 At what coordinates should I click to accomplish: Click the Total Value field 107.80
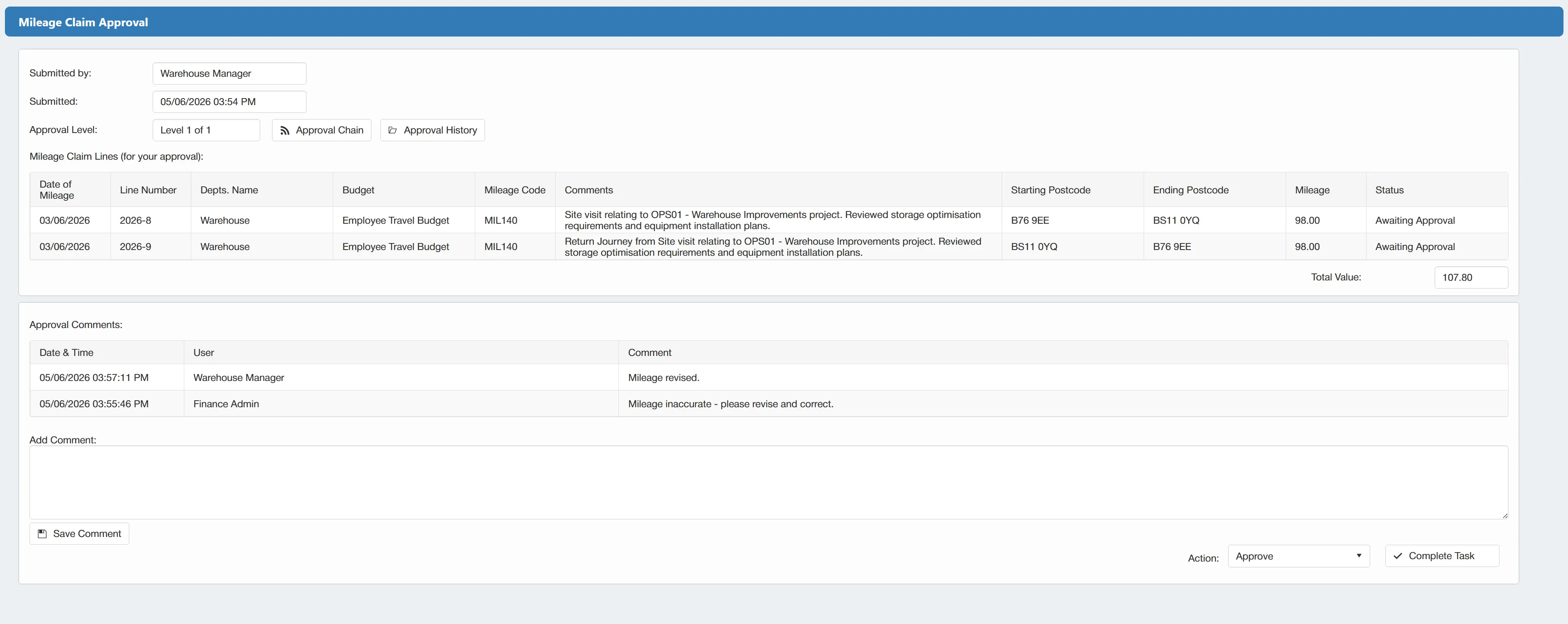[x=1471, y=278]
